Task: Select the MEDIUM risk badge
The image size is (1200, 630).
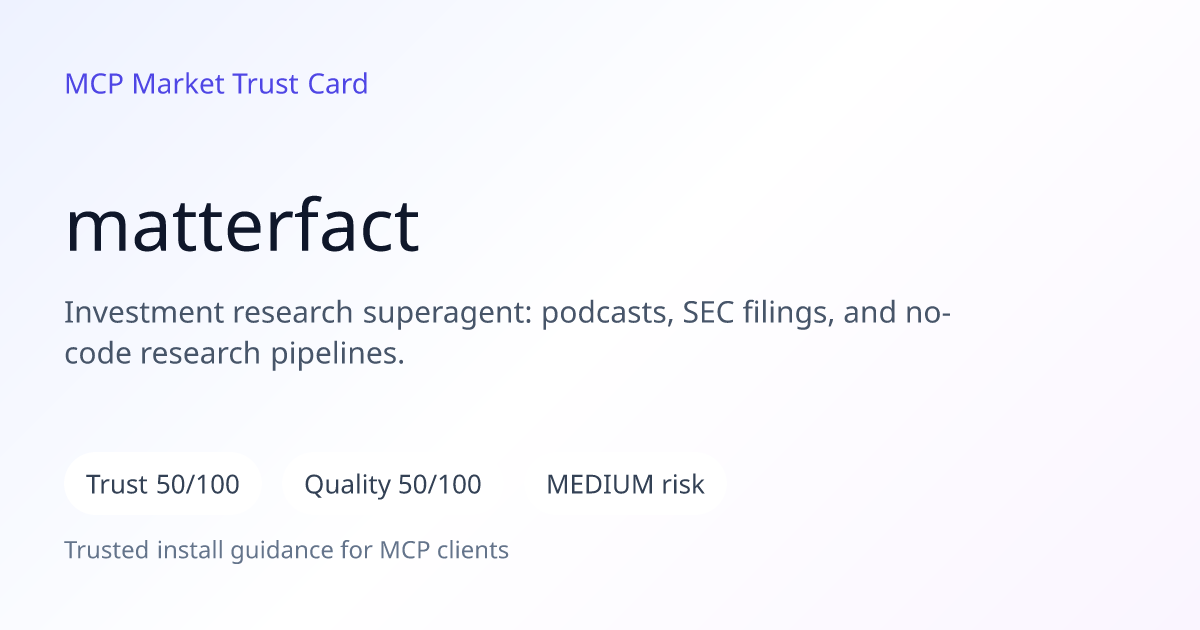Action: [625, 485]
